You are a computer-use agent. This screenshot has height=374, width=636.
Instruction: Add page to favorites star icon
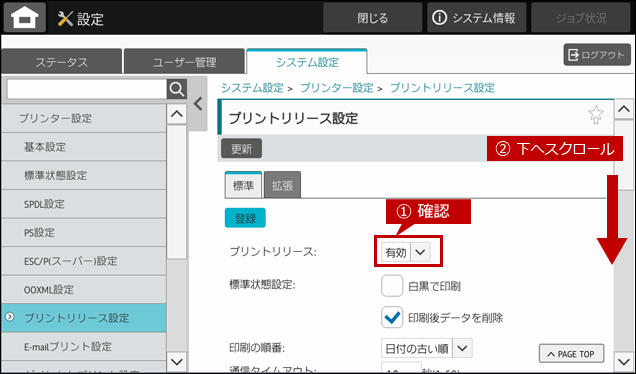coord(596,115)
